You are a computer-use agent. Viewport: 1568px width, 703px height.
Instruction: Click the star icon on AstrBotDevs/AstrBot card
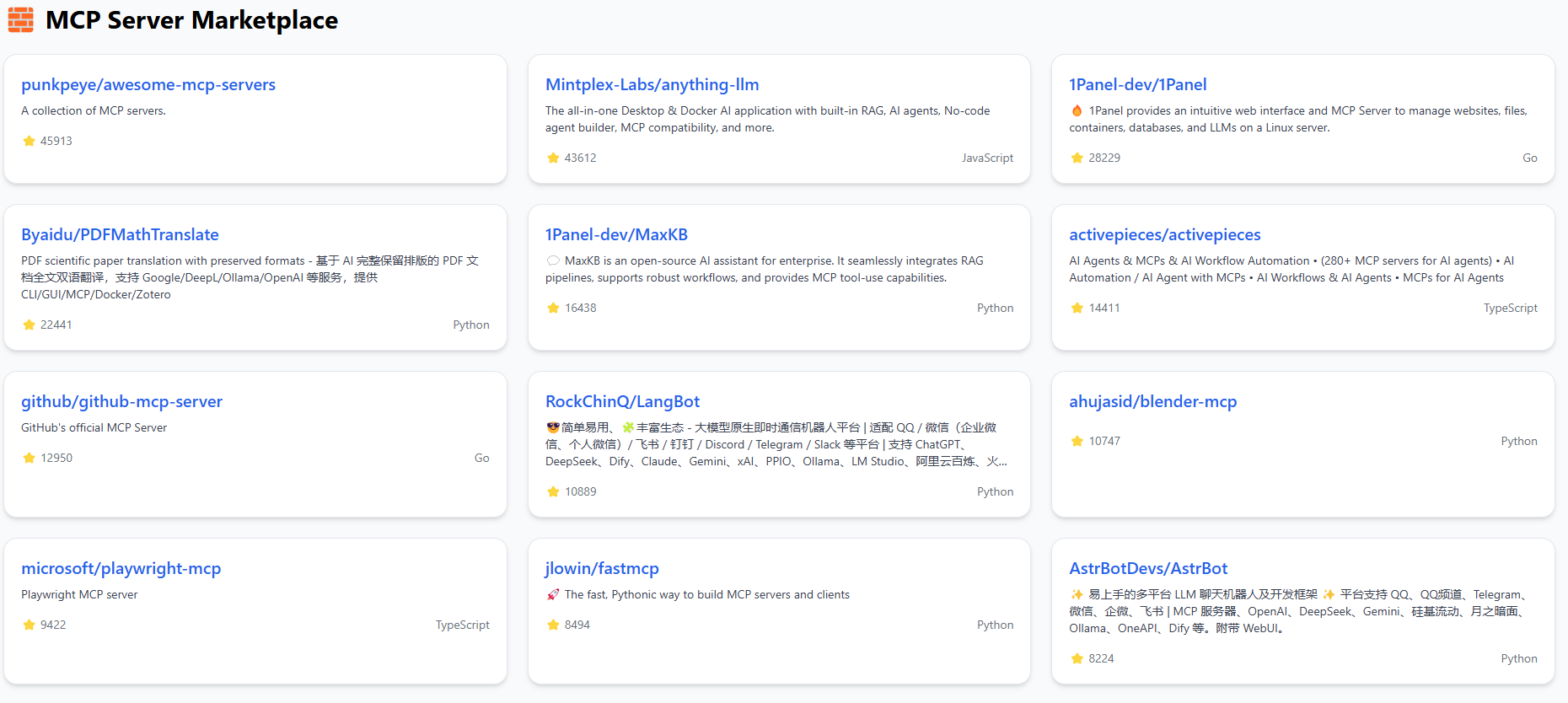click(x=1077, y=658)
